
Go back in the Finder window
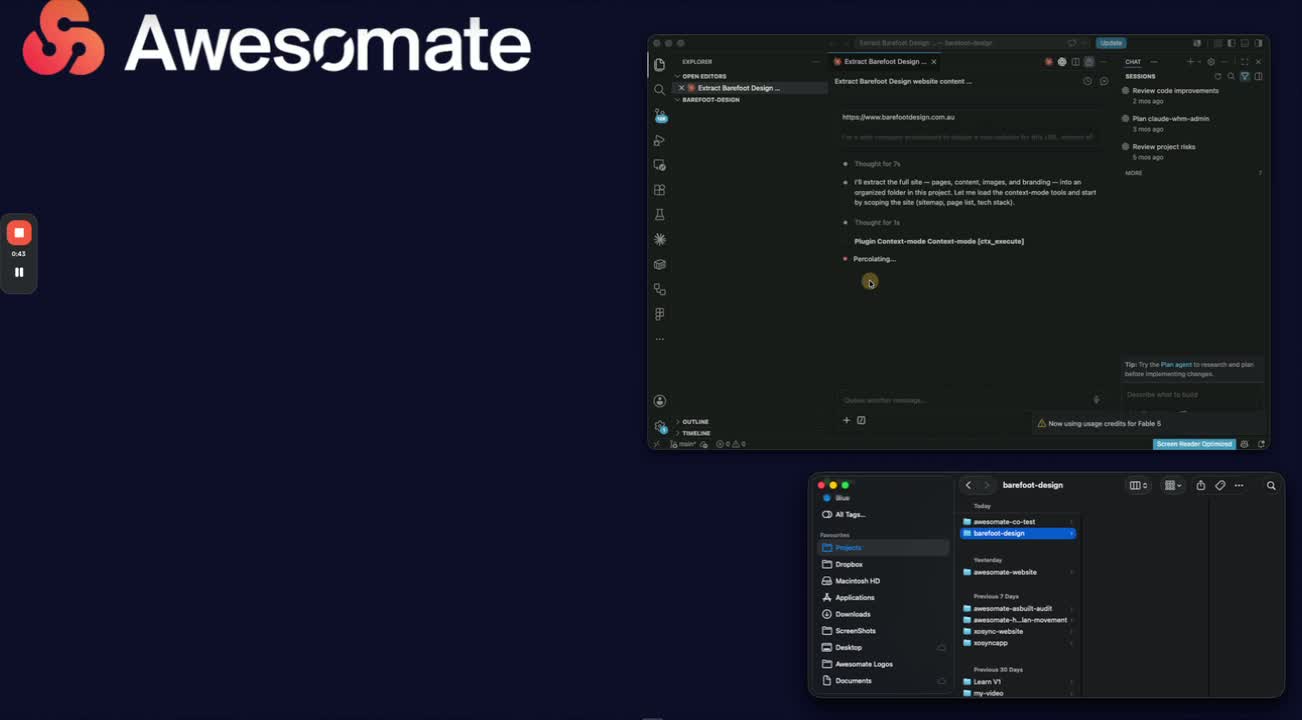[968, 485]
